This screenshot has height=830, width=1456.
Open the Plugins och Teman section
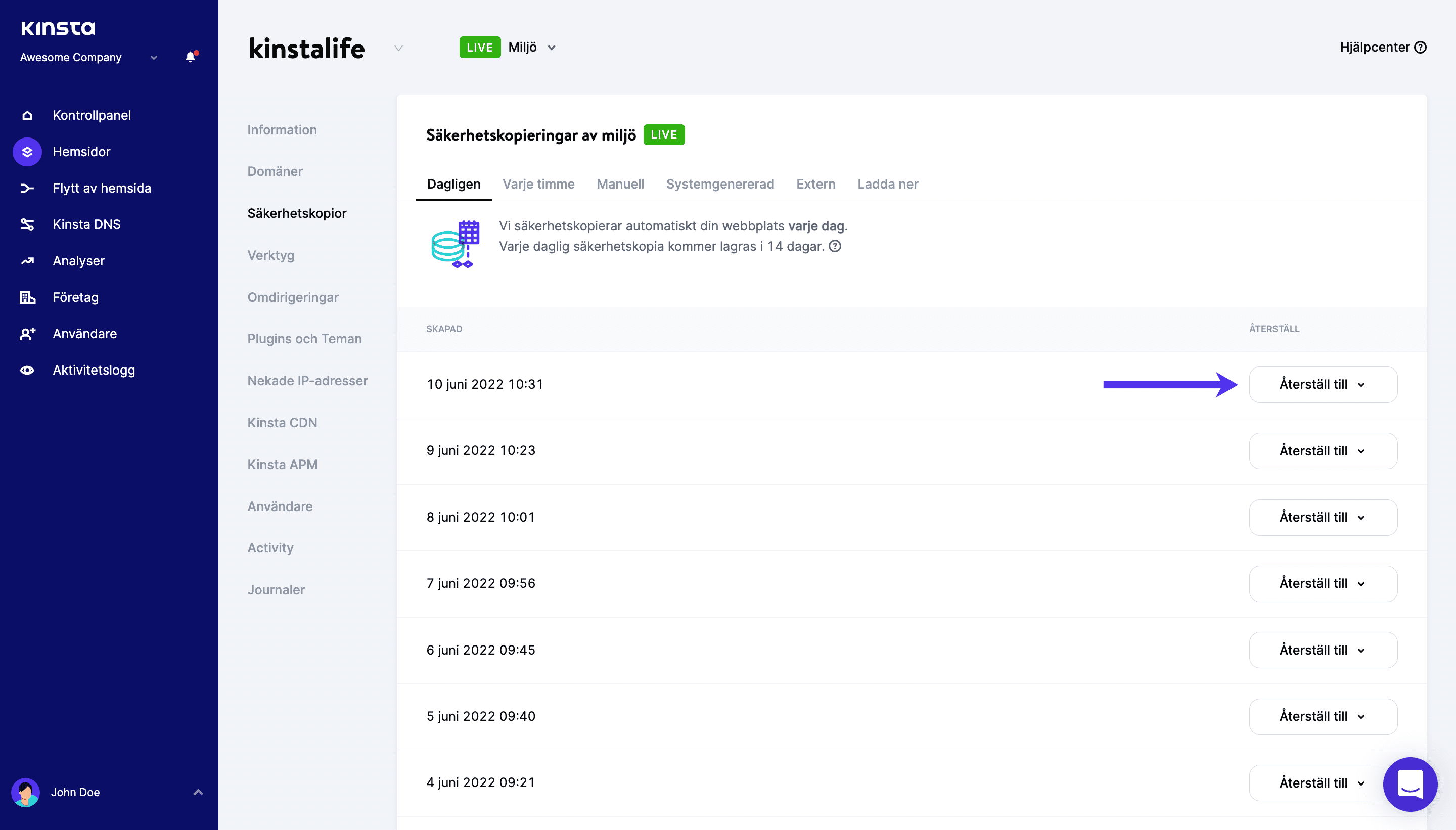tap(304, 339)
